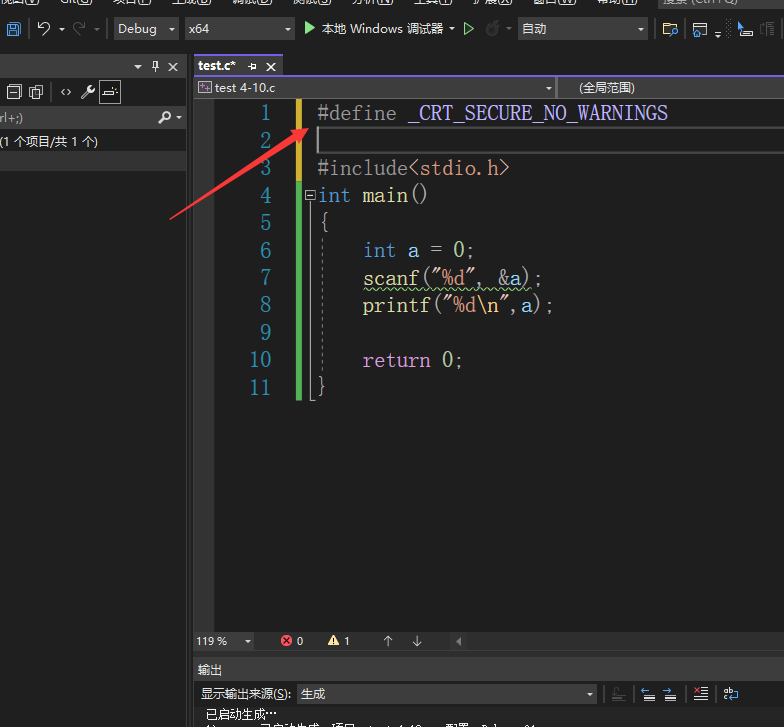Screen dimensions: 784x727
Task: Open the x64 platform dropdown
Action: pos(239,29)
